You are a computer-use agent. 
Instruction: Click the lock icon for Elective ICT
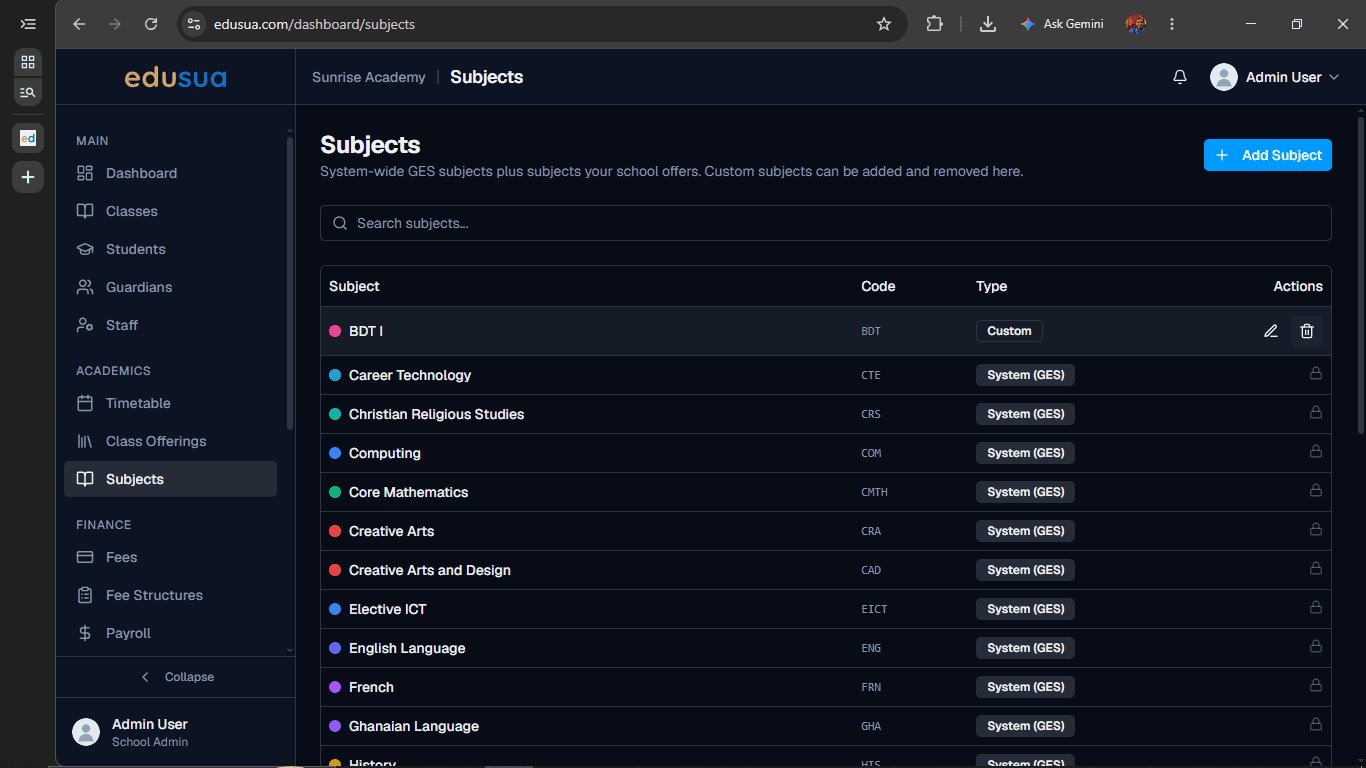point(1316,607)
